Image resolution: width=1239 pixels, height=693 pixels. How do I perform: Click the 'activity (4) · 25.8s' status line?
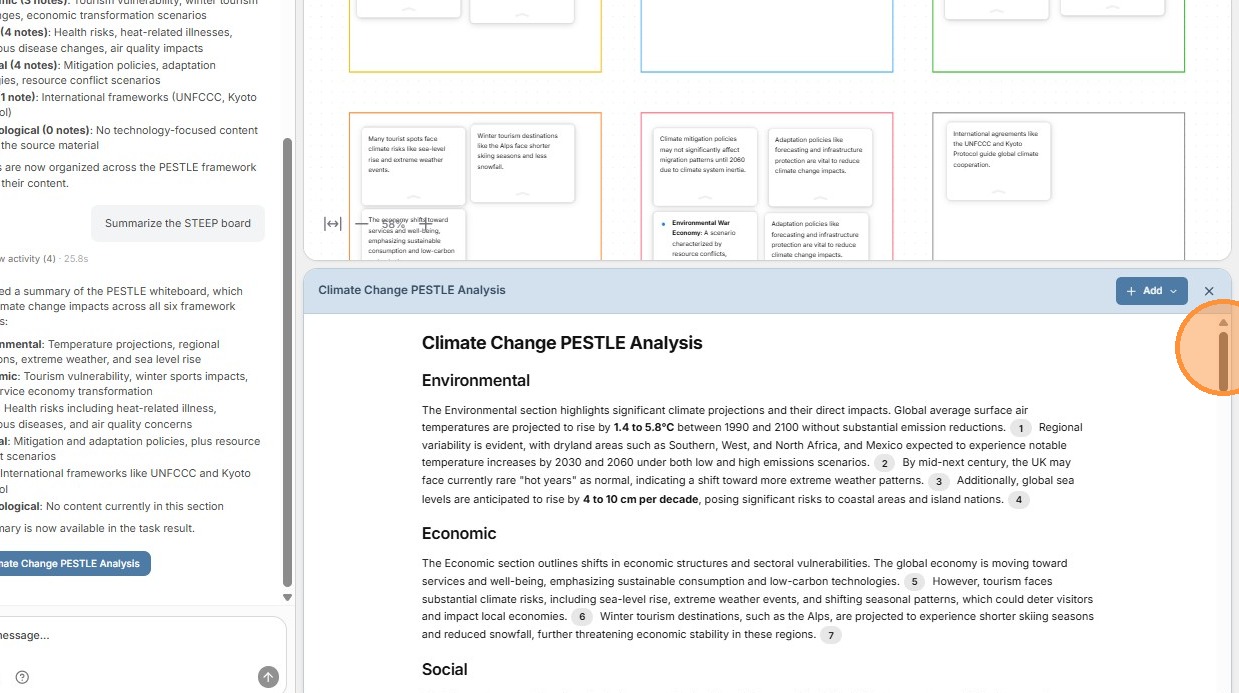click(x=45, y=259)
